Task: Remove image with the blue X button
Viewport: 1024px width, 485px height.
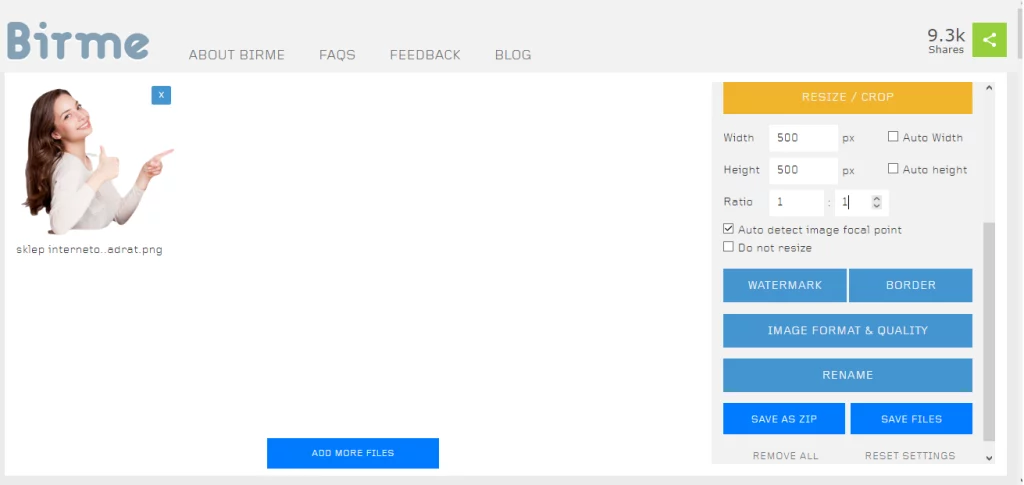Action: 161,95
